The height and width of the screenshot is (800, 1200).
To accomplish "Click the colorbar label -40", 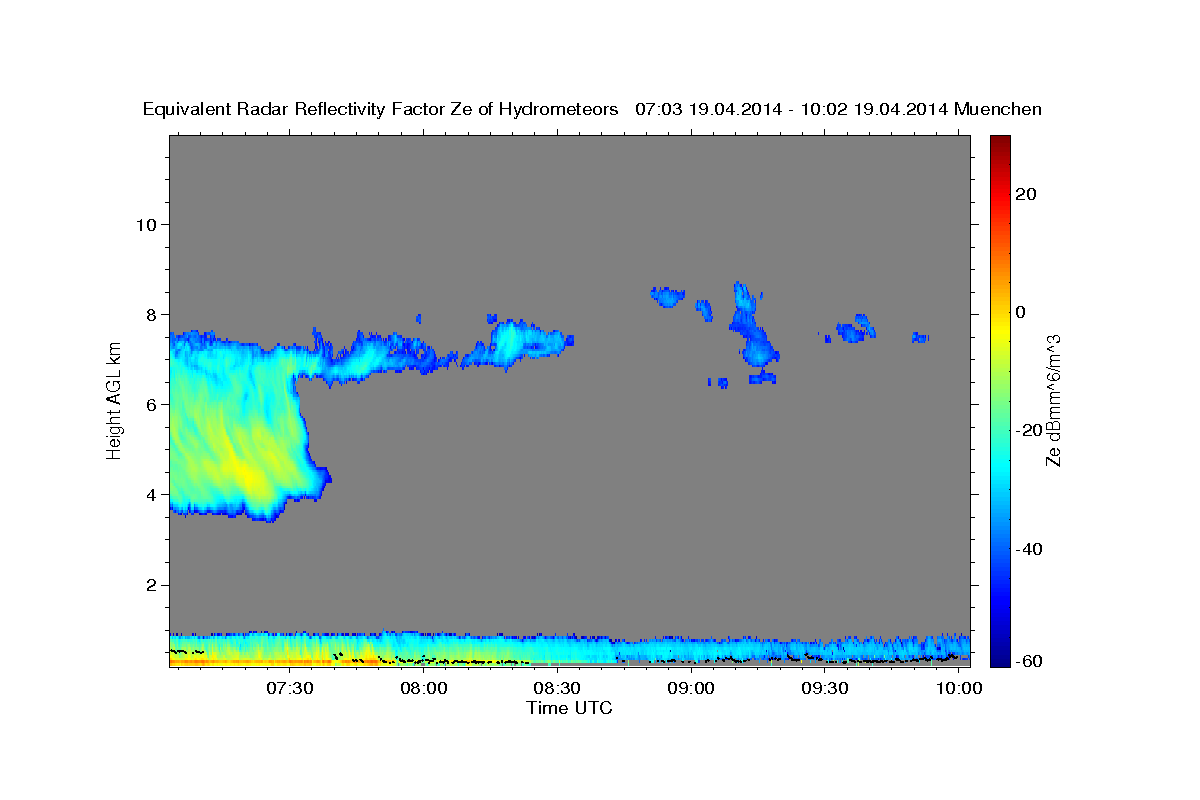I will point(1030,549).
